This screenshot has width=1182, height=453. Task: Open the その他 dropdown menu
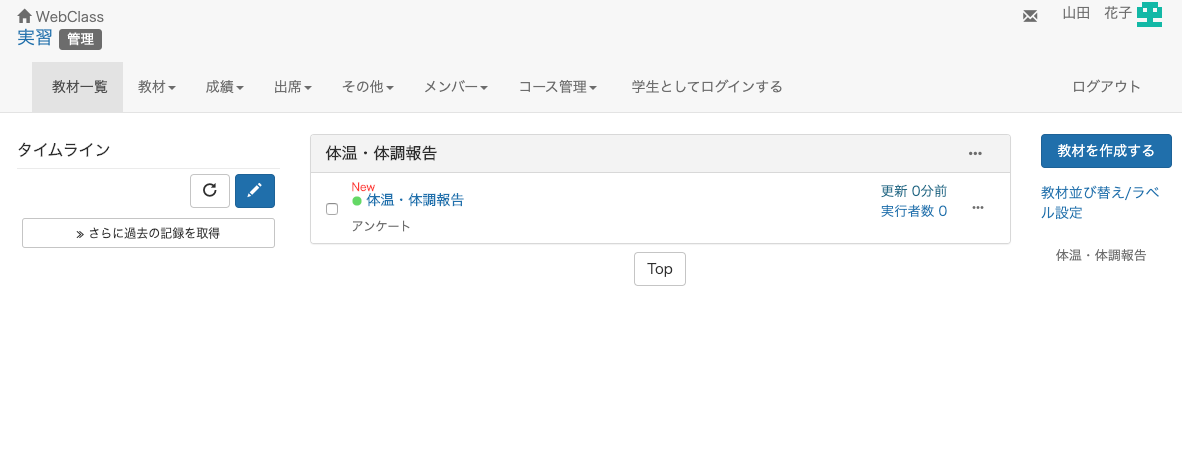(368, 87)
